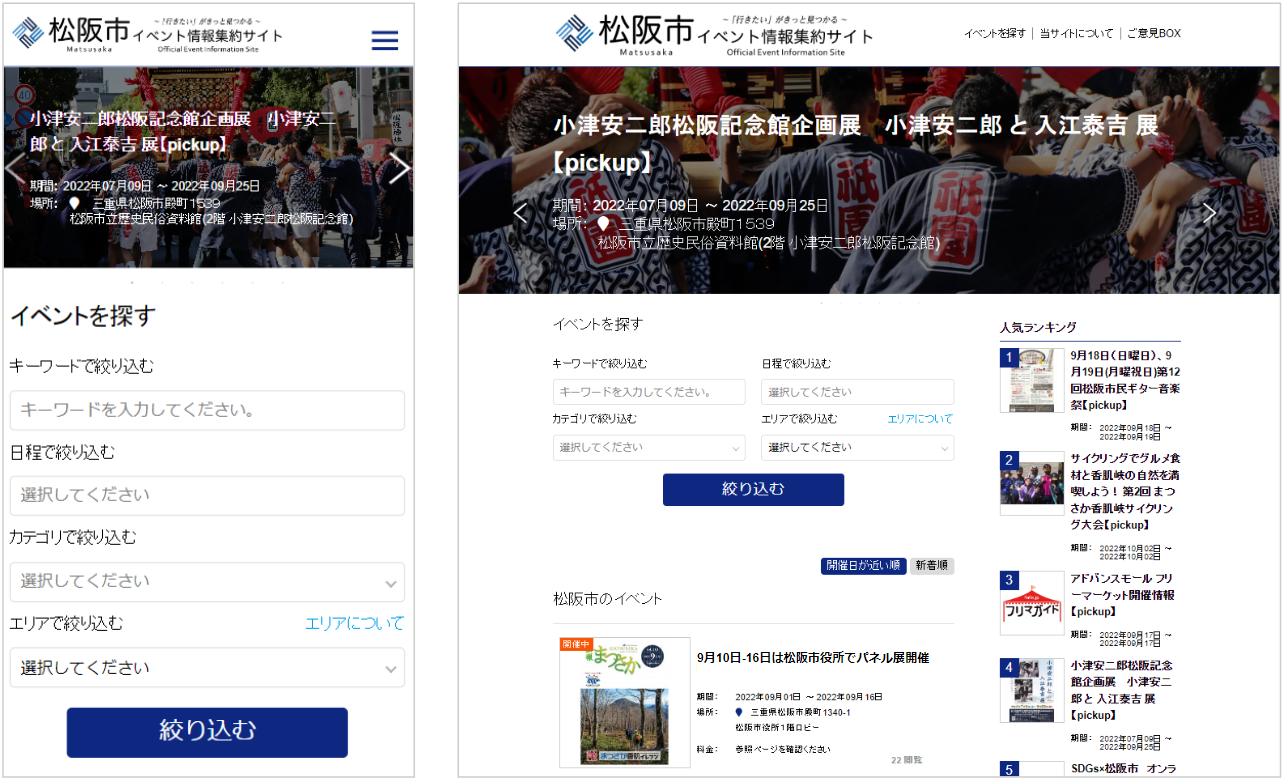Click the mobile 絞り込む button
Screen dimensions: 1282x778
207,732
